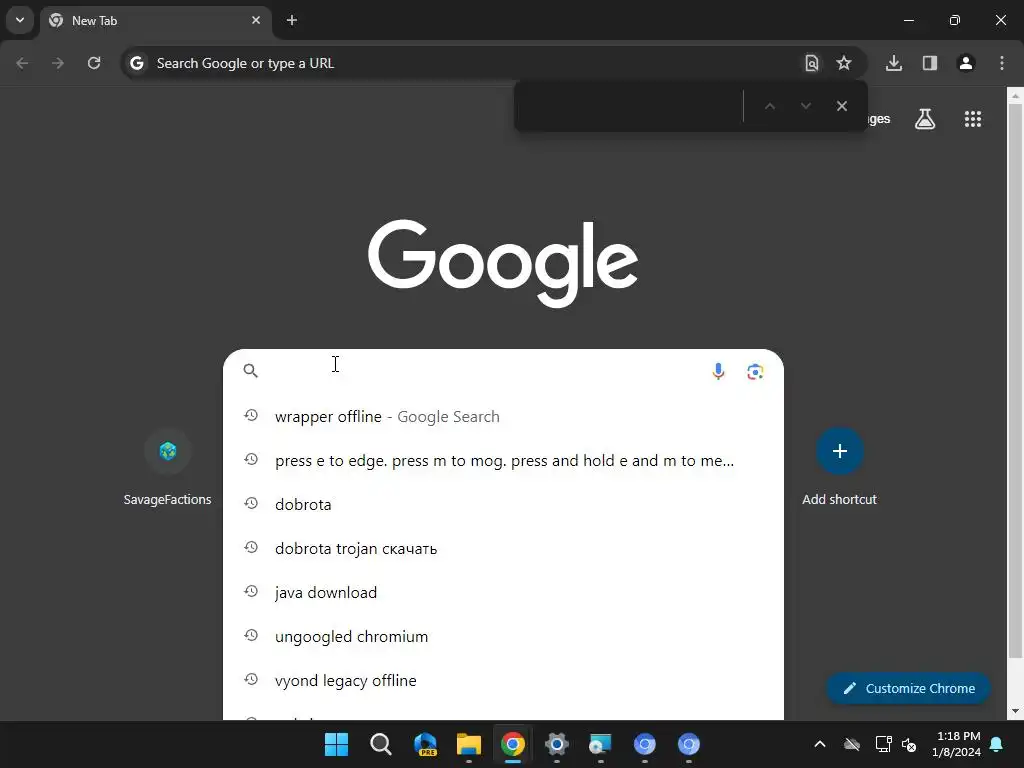Reload the current page
Image resolution: width=1024 pixels, height=768 pixels.
(94, 63)
